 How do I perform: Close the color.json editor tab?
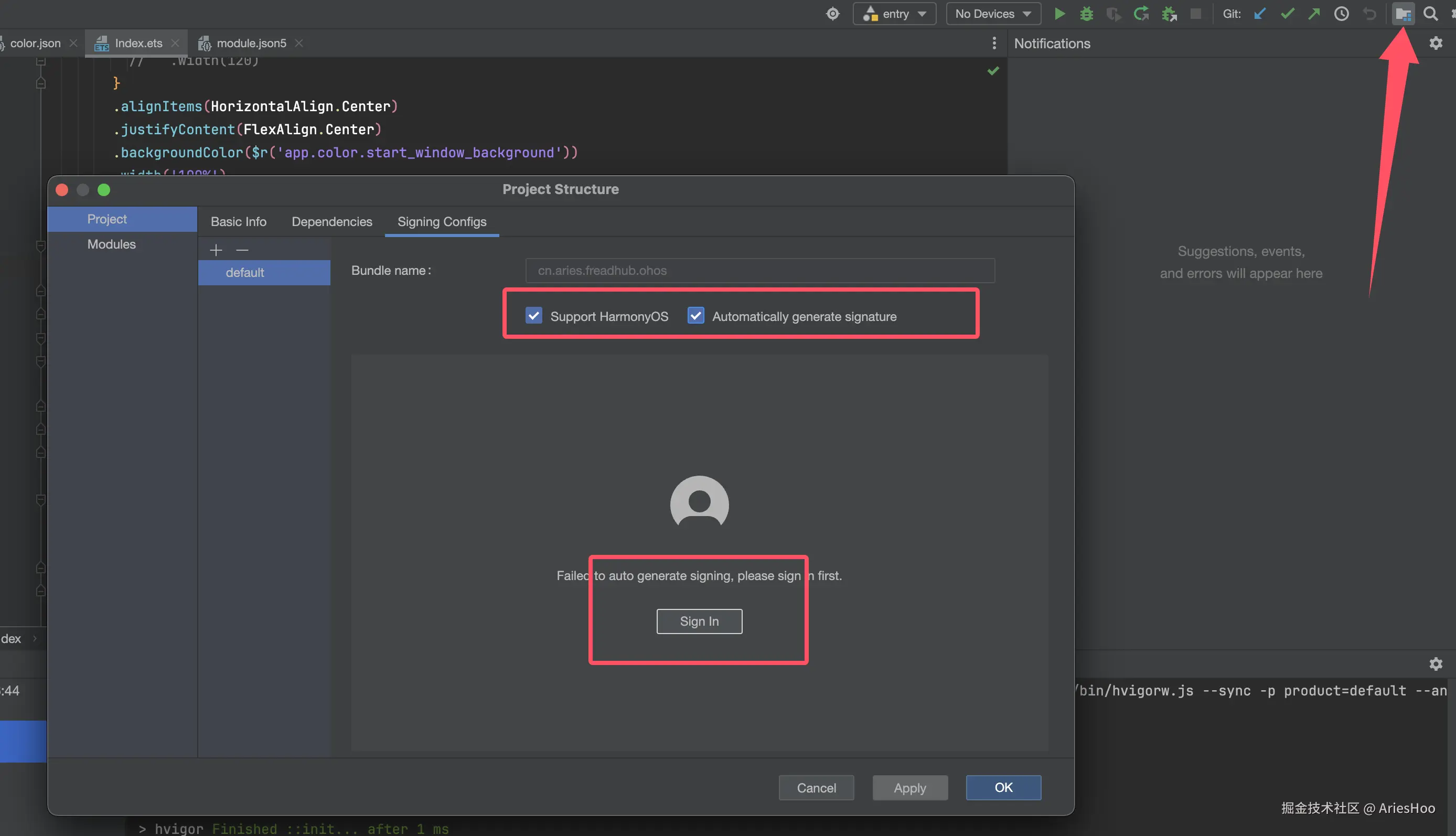(73, 43)
